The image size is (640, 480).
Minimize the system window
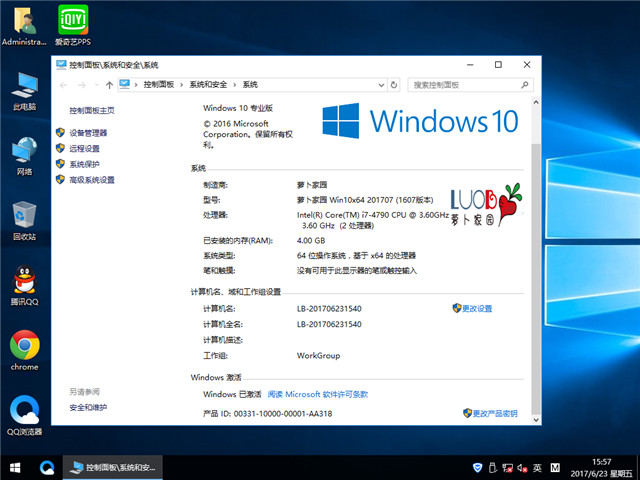tap(470, 64)
